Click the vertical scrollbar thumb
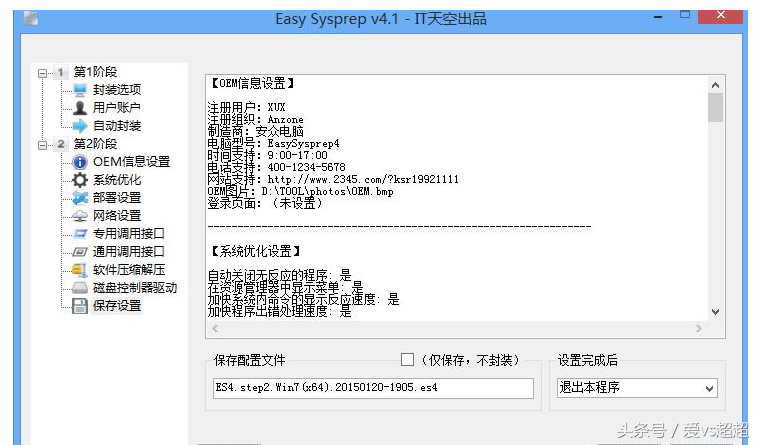The image size is (760, 445). (715, 108)
